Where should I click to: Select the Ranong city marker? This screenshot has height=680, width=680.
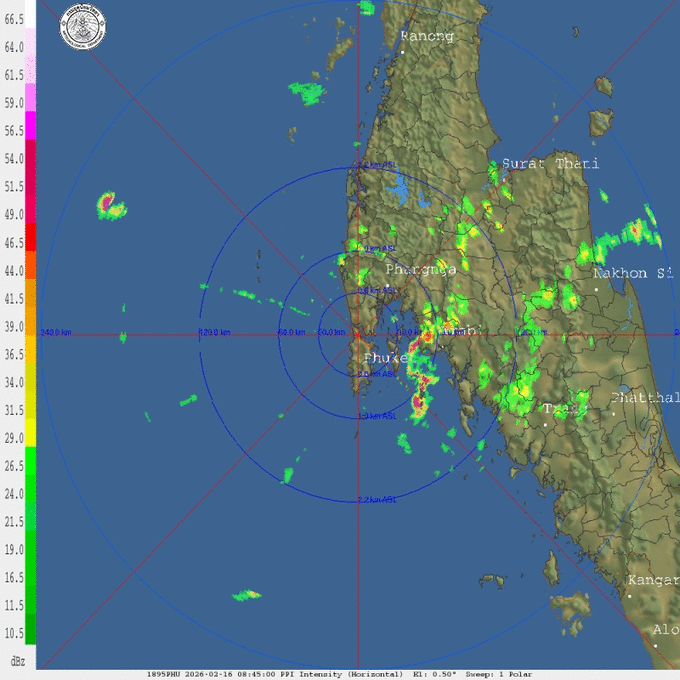(x=402, y=50)
